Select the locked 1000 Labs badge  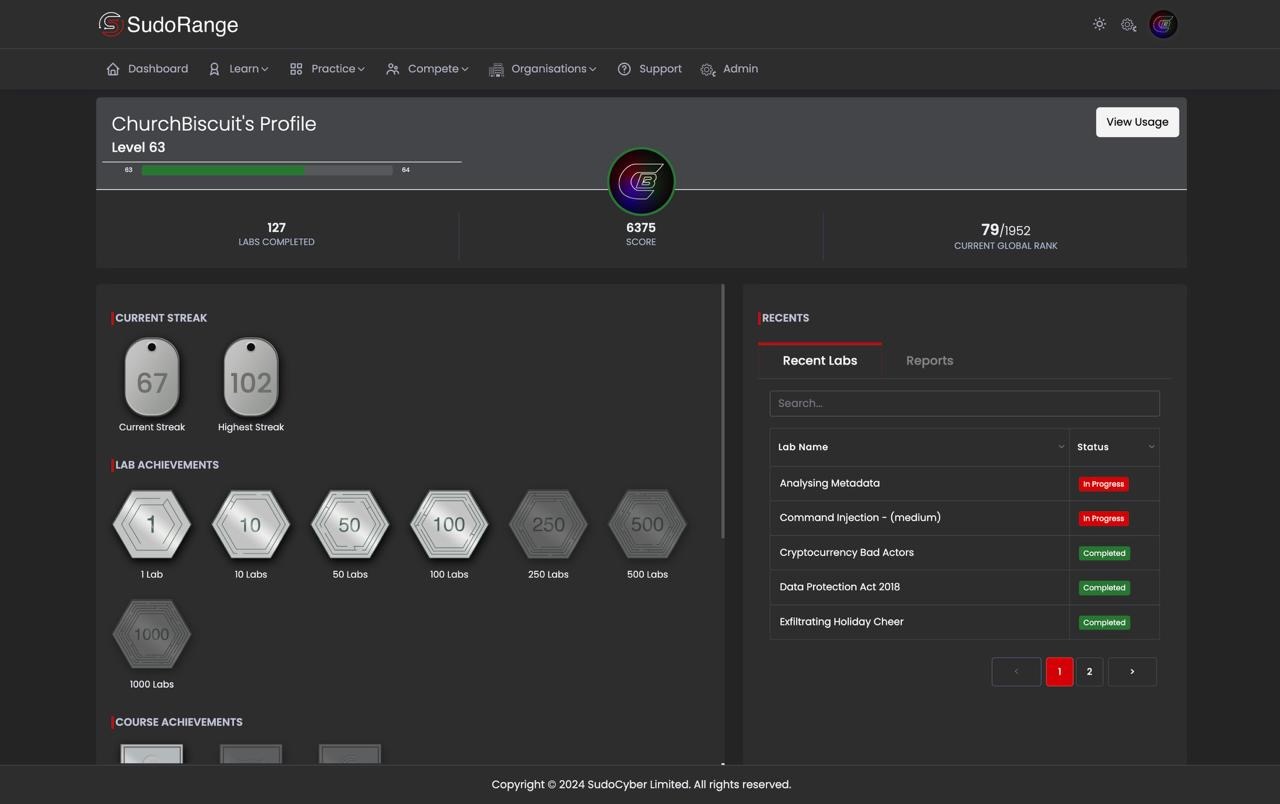click(x=152, y=634)
